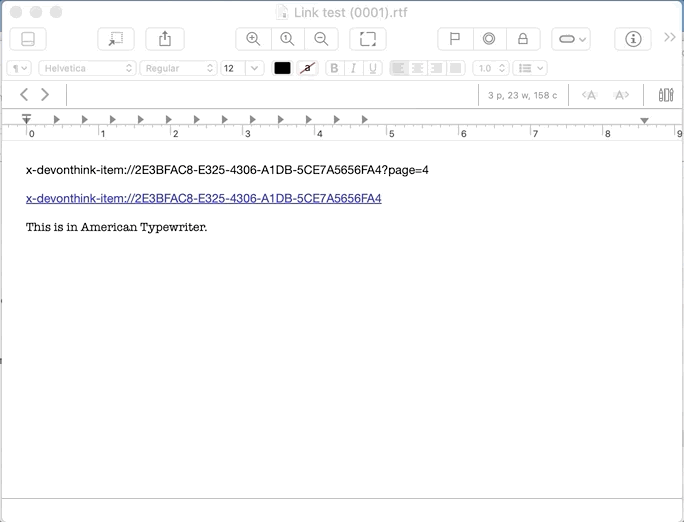Go back with the left chevron
This screenshot has width=684, height=522.
[x=24, y=95]
